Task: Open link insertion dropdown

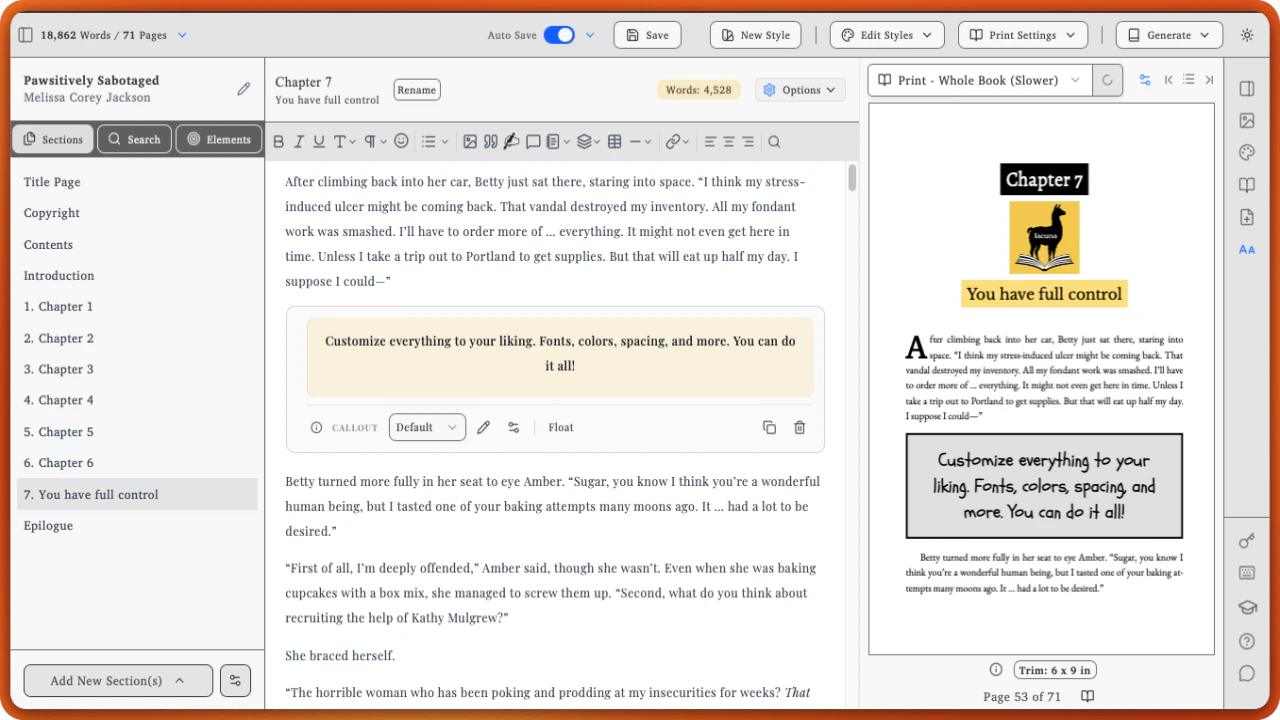Action: click(x=677, y=142)
